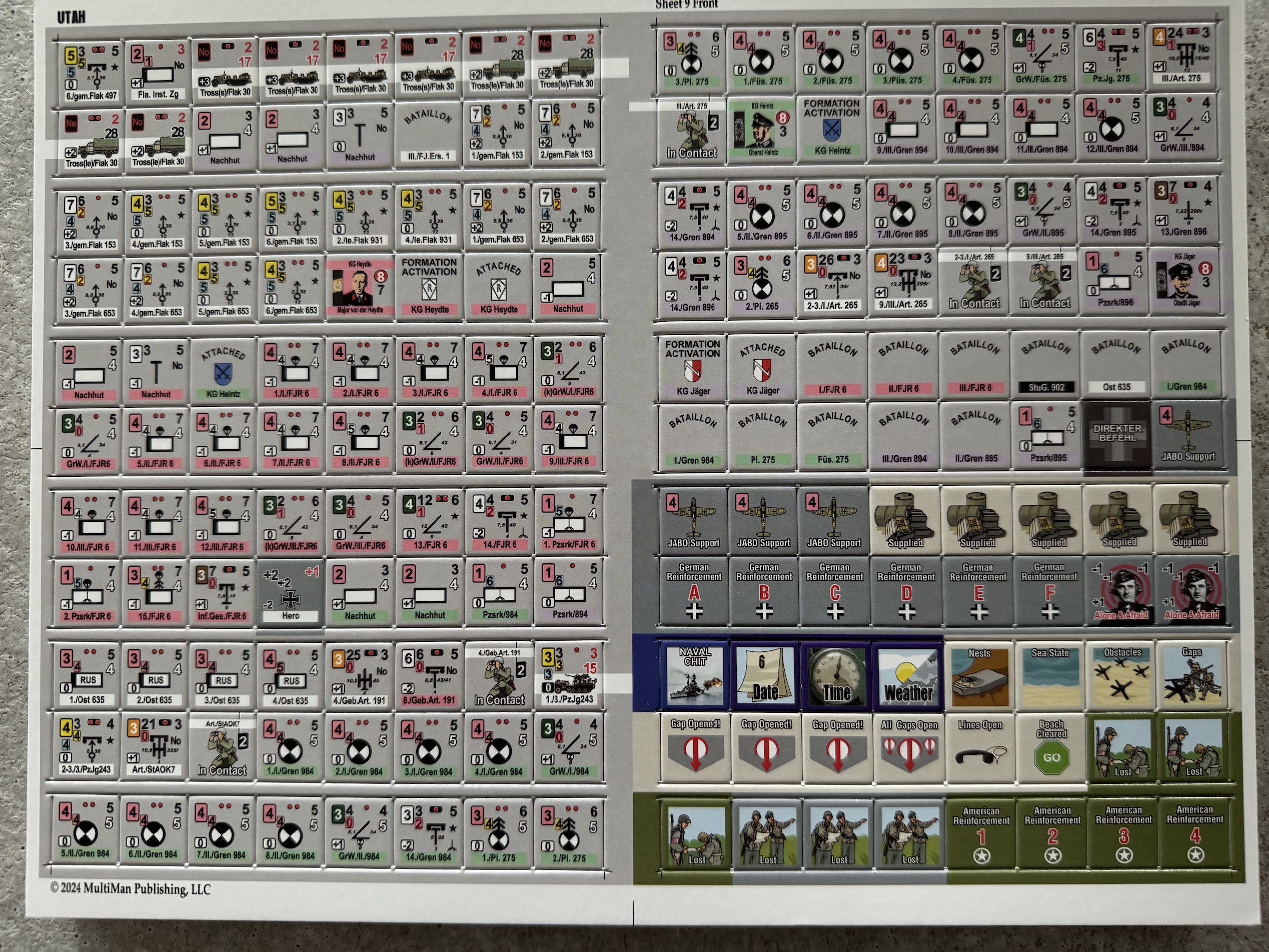1269x952 pixels.
Task: Click the Fla. Inst. Zg counter
Action: pos(158,70)
